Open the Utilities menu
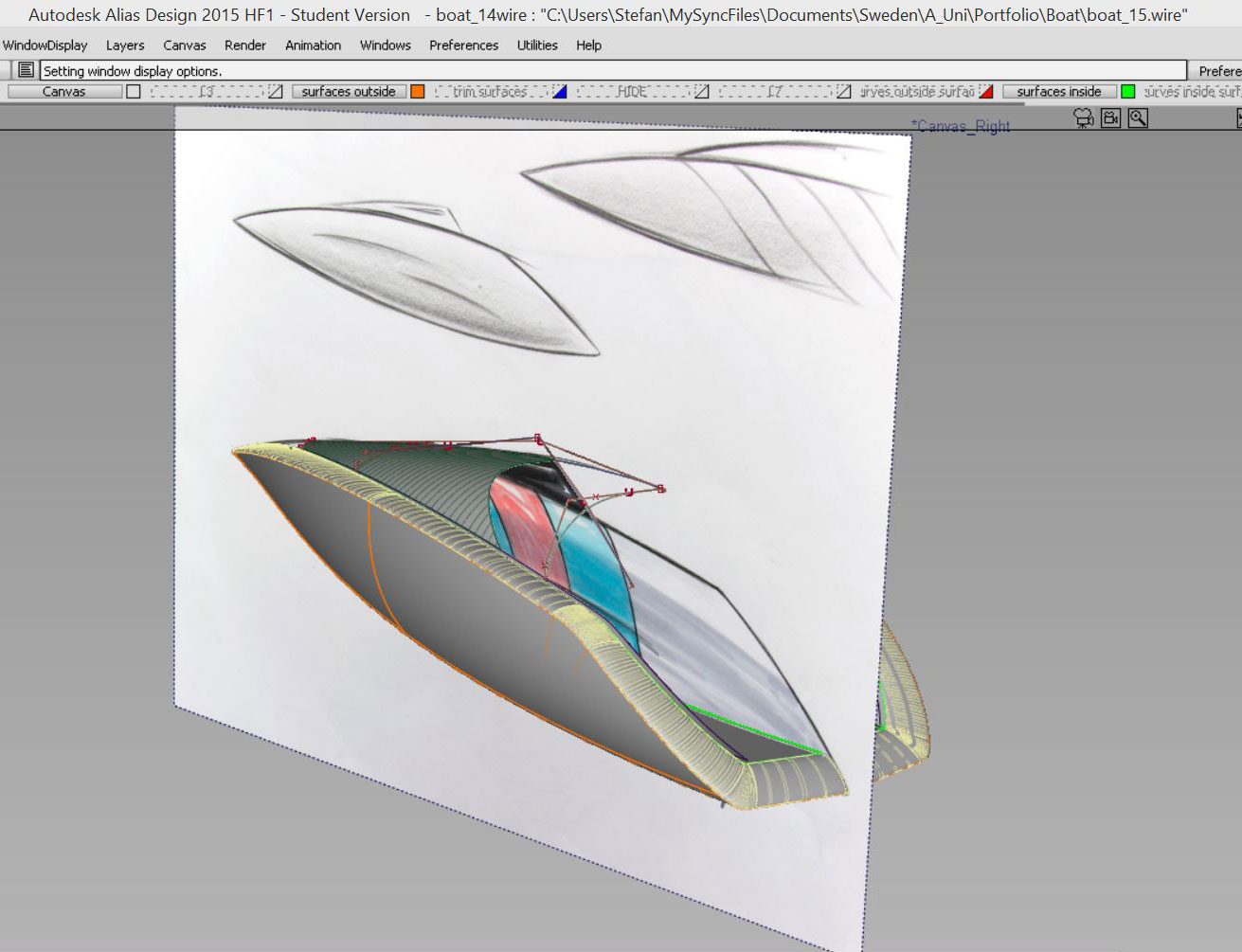 537,45
